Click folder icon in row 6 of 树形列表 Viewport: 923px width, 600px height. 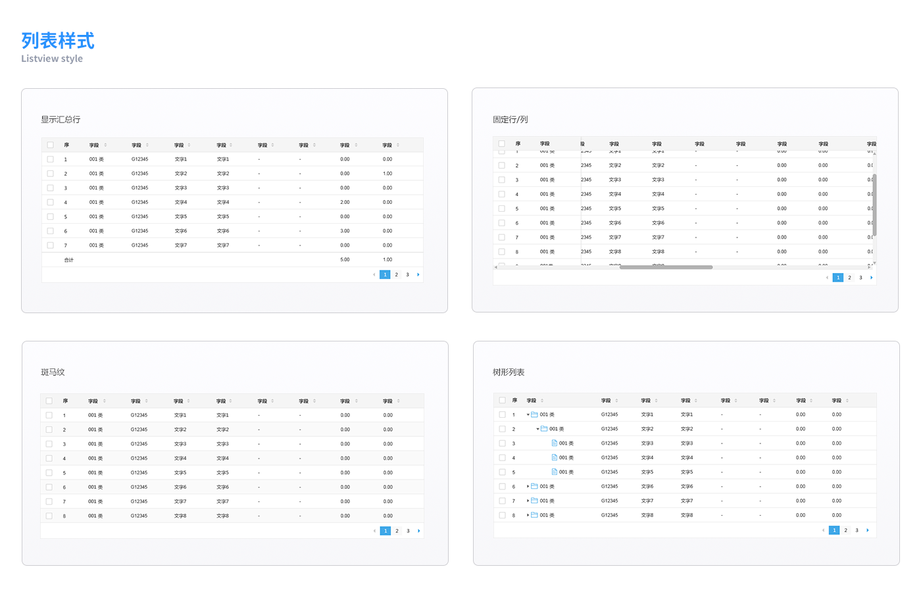[534, 486]
